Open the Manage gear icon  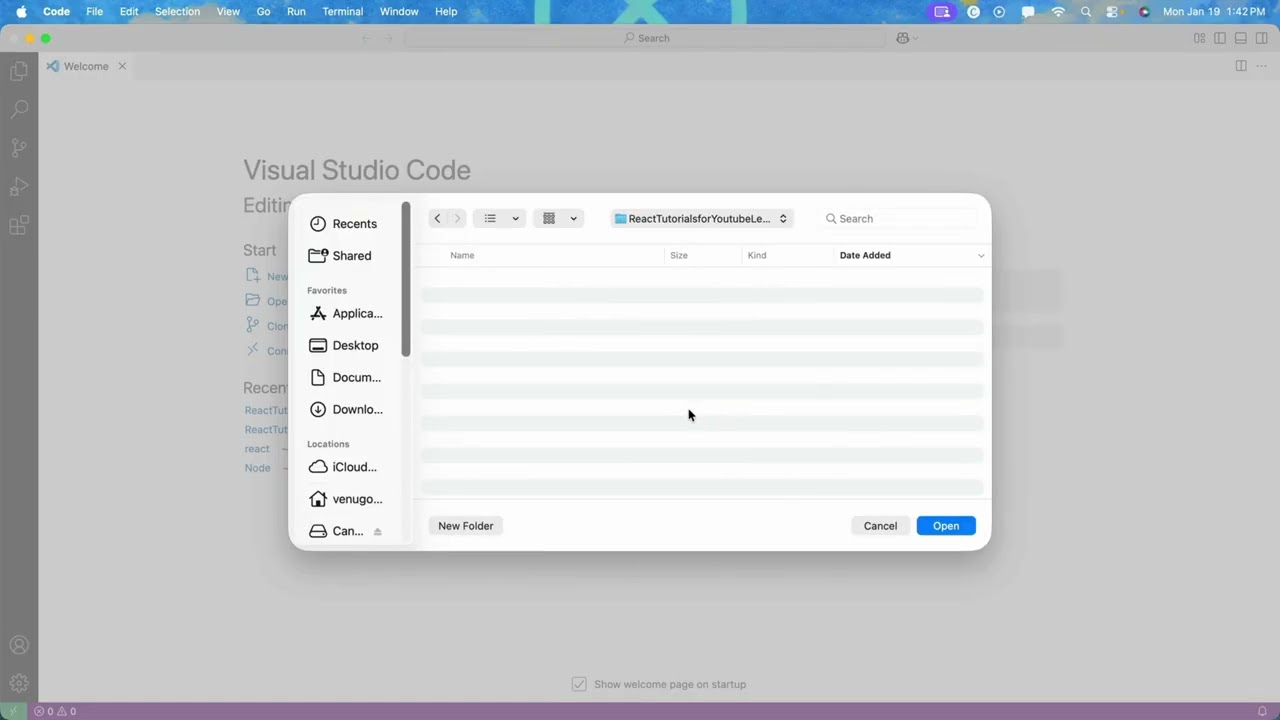pos(18,684)
